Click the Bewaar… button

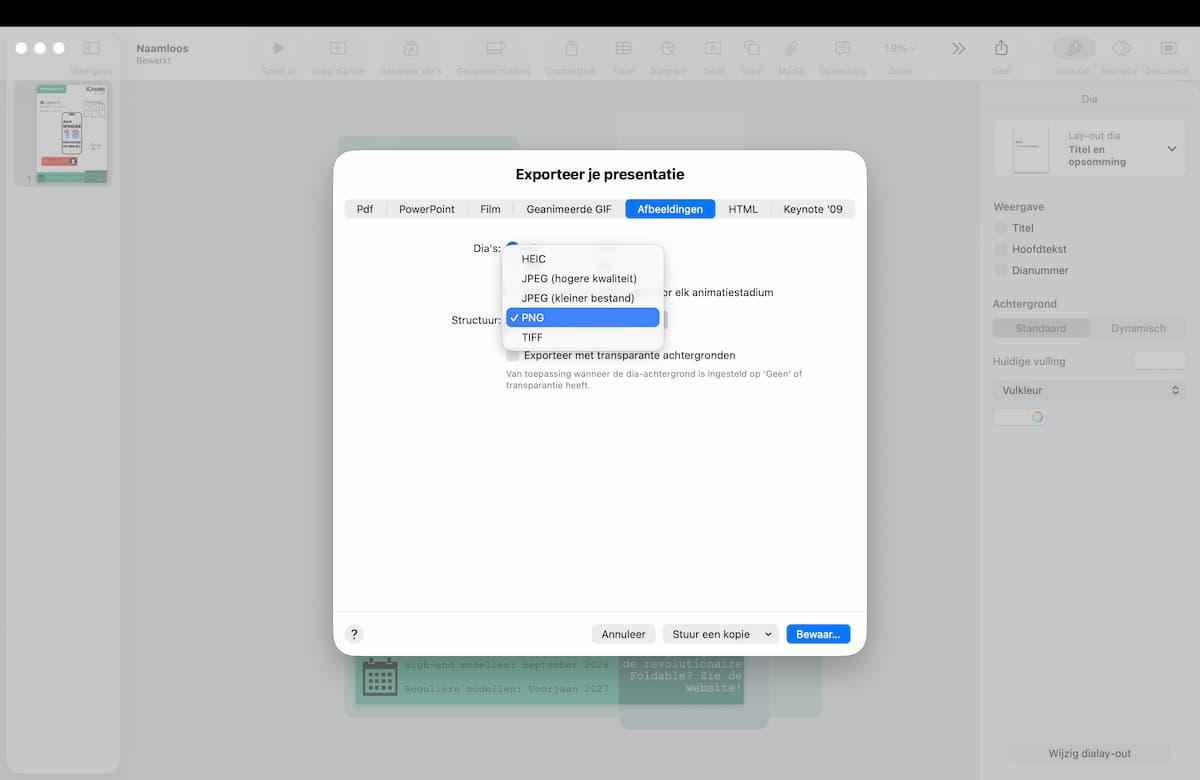pyautogui.click(x=818, y=634)
